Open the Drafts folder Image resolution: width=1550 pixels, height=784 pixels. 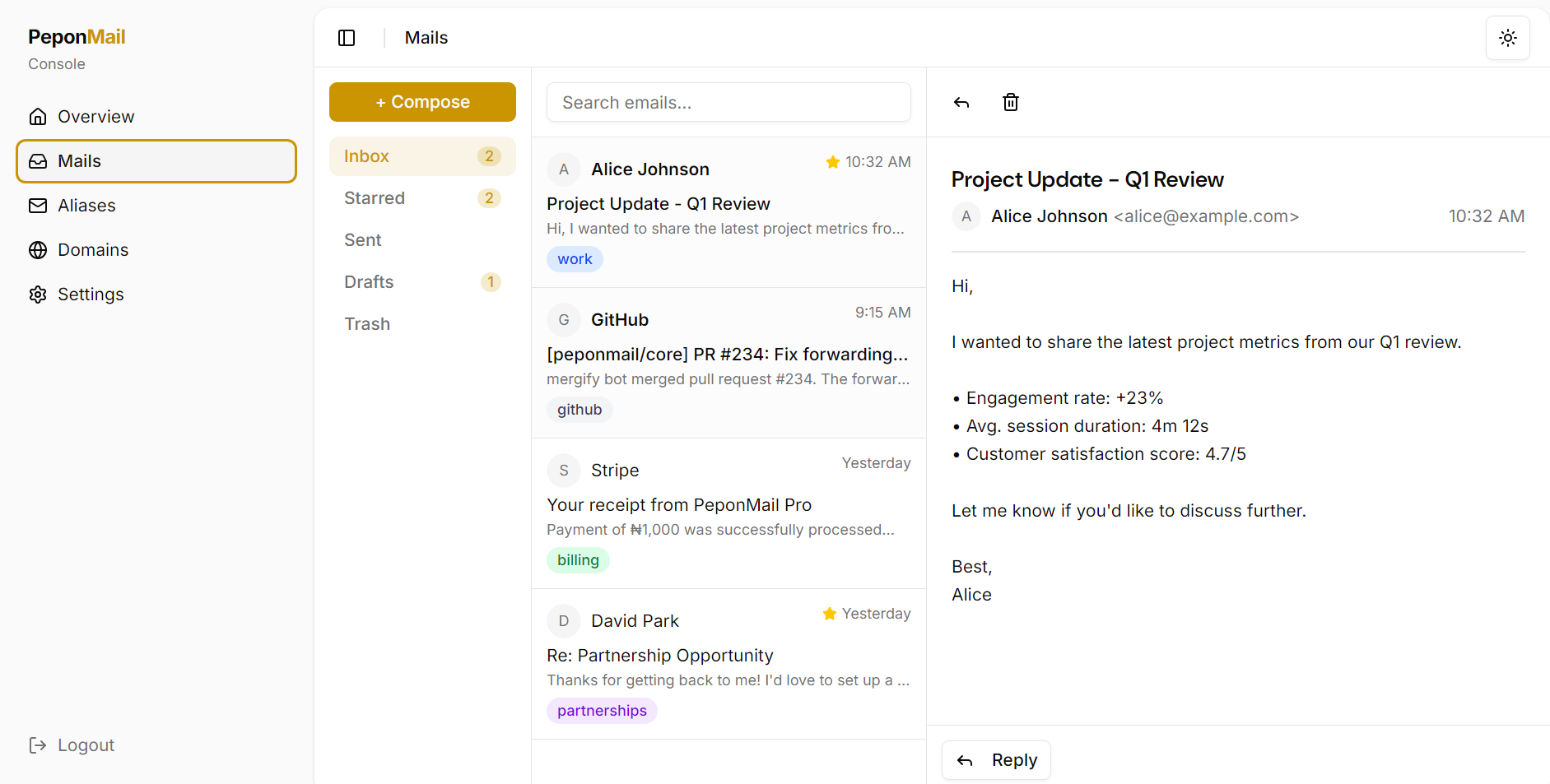pos(369,281)
